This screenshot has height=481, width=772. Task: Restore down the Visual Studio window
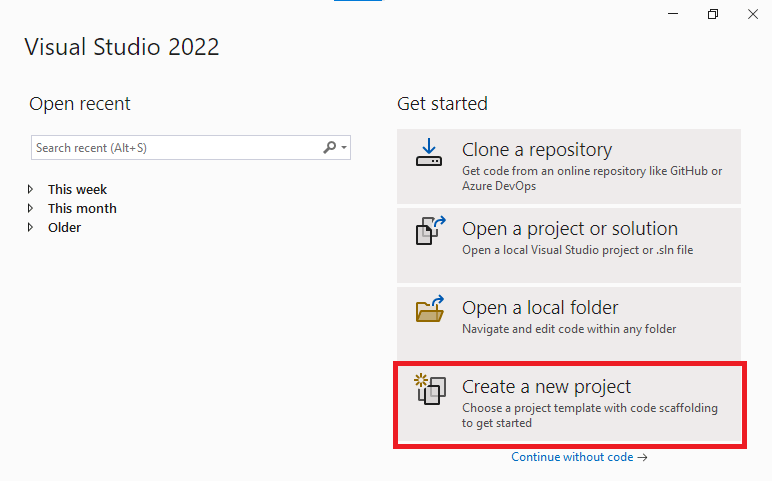pyautogui.click(x=712, y=14)
